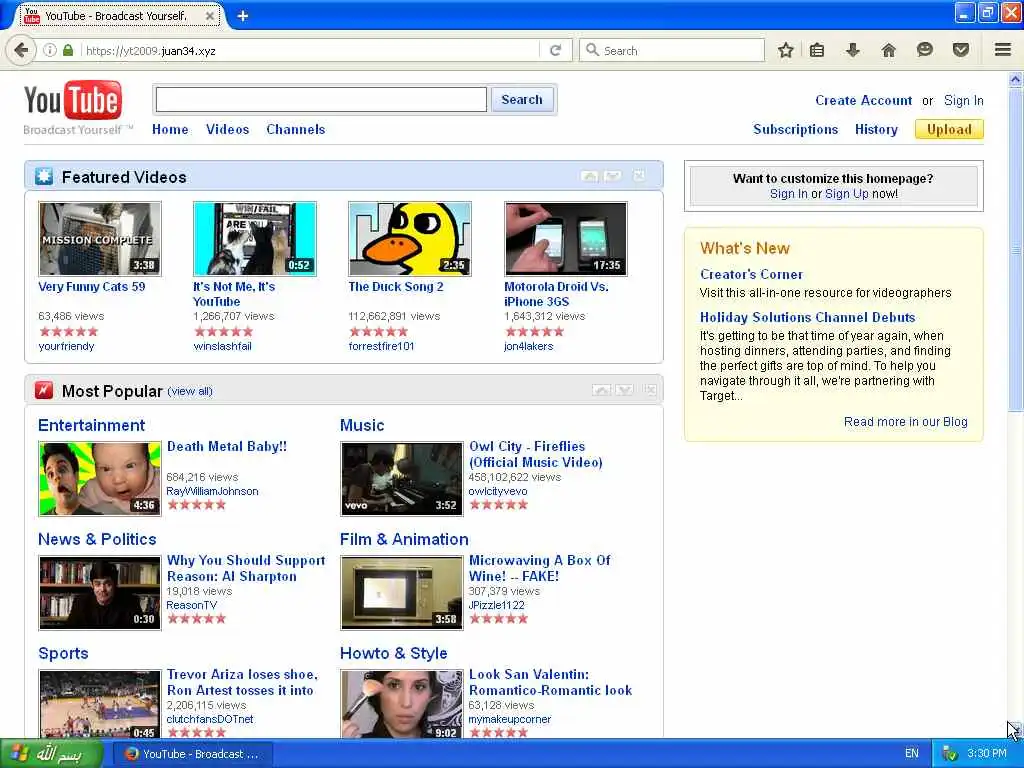Viewport: 1024px width, 768px height.
Task: Move Featured Videos module up arrow
Action: tap(589, 176)
